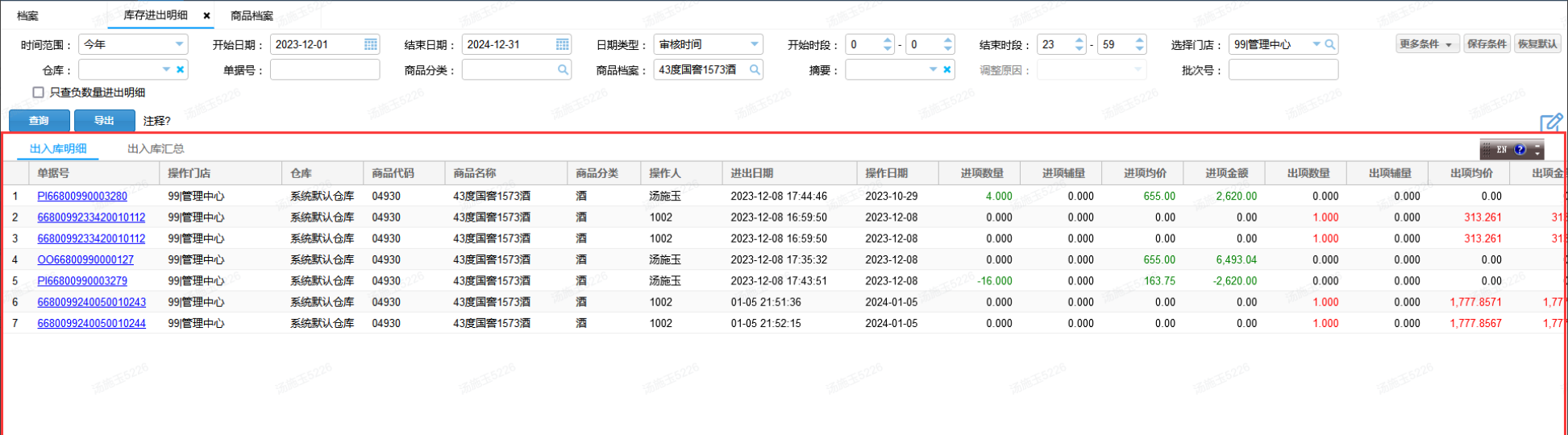Viewport: 1568px width, 435px height.
Task: Click the 进项数量 column header
Action: coord(979,173)
